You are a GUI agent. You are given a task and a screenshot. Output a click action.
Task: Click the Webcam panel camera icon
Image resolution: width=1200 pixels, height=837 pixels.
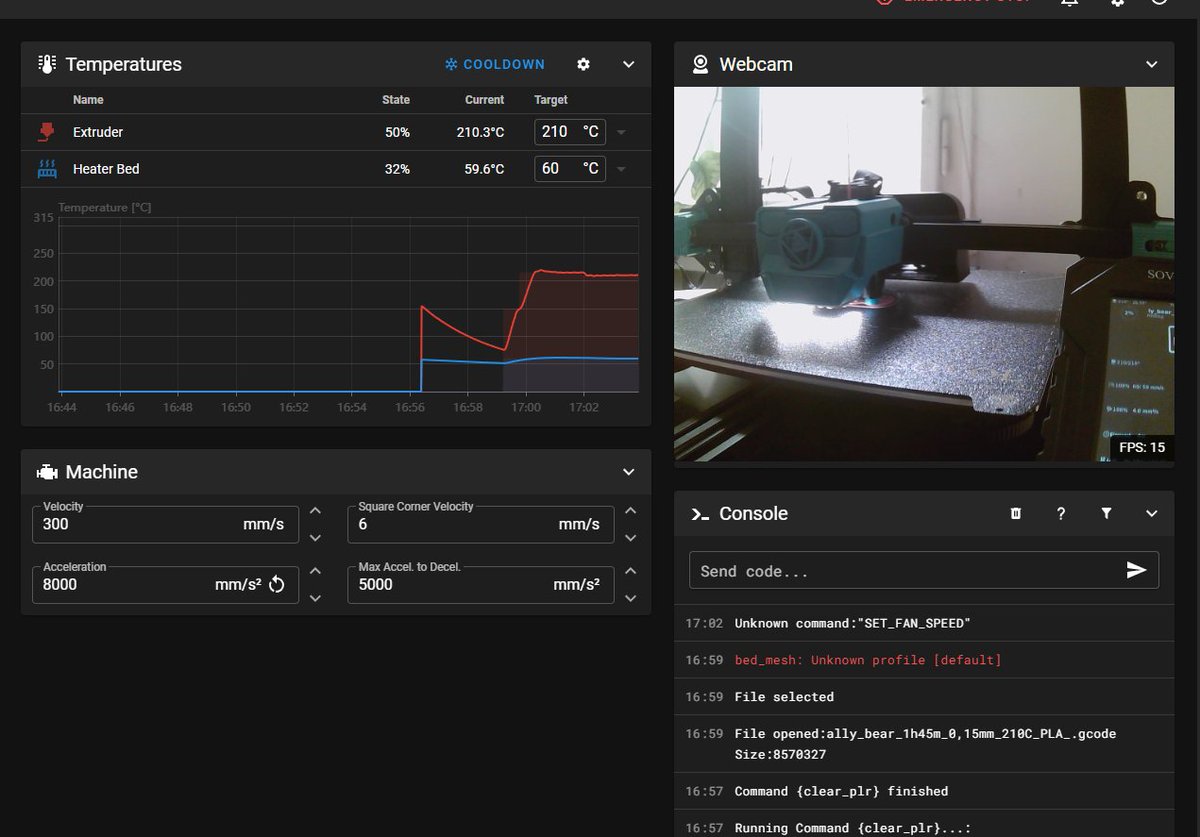tap(700, 64)
